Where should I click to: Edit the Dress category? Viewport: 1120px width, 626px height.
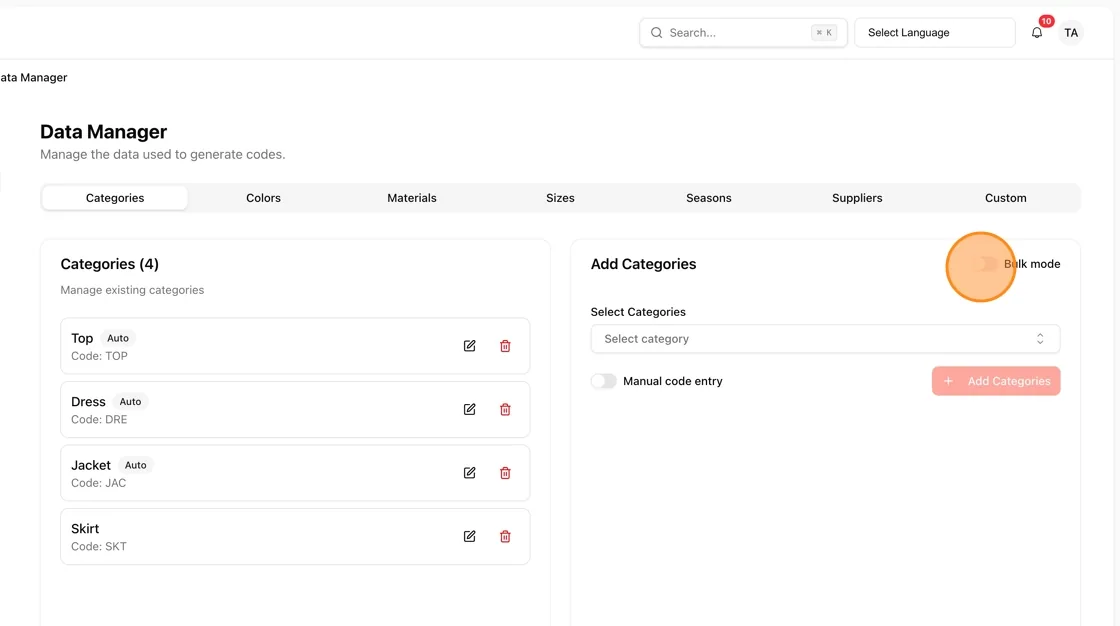point(469,409)
